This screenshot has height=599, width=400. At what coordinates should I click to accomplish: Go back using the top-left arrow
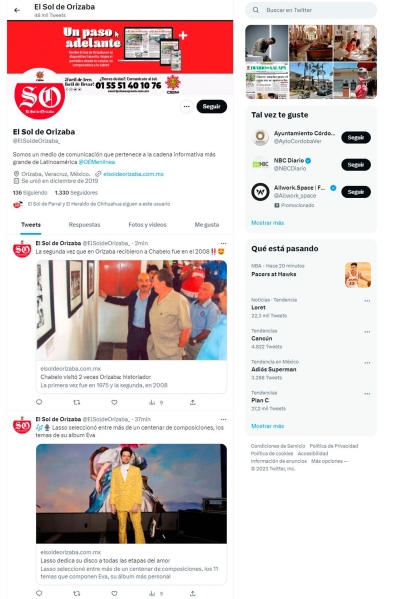(x=17, y=10)
